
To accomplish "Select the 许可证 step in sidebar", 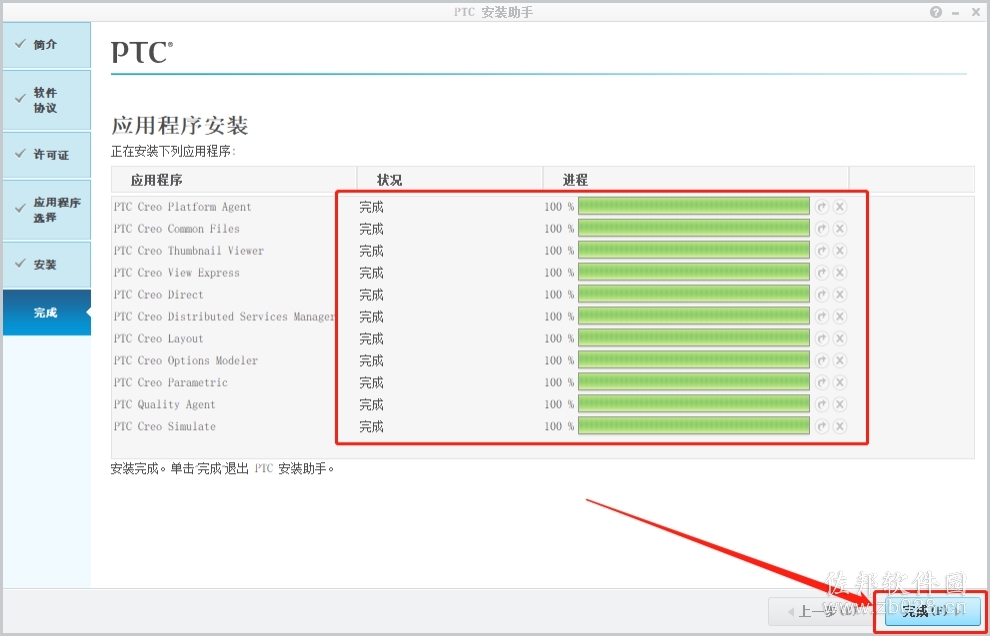I will pyautogui.click(x=47, y=155).
